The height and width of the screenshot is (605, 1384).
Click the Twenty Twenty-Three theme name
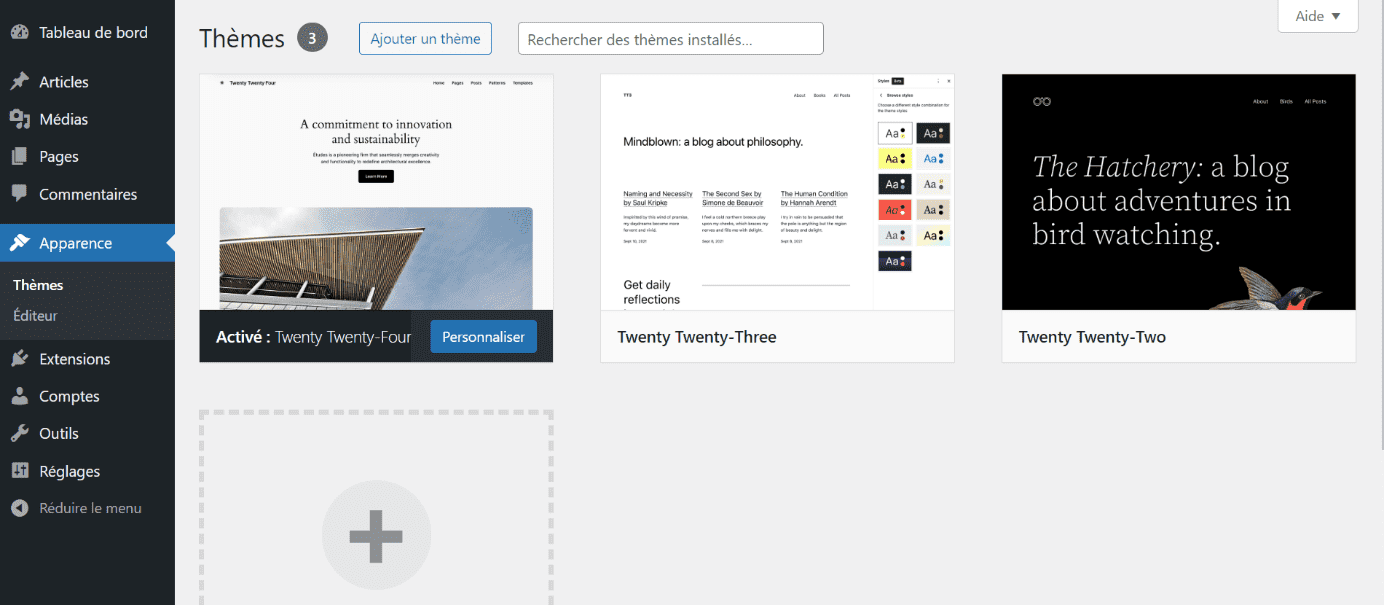pyautogui.click(x=697, y=337)
